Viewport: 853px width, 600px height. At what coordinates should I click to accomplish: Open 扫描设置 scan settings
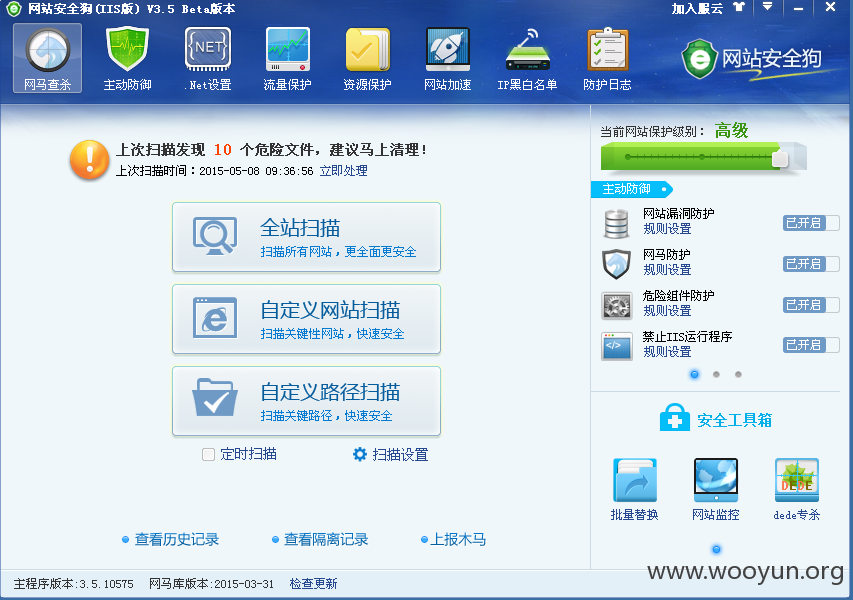tap(400, 454)
